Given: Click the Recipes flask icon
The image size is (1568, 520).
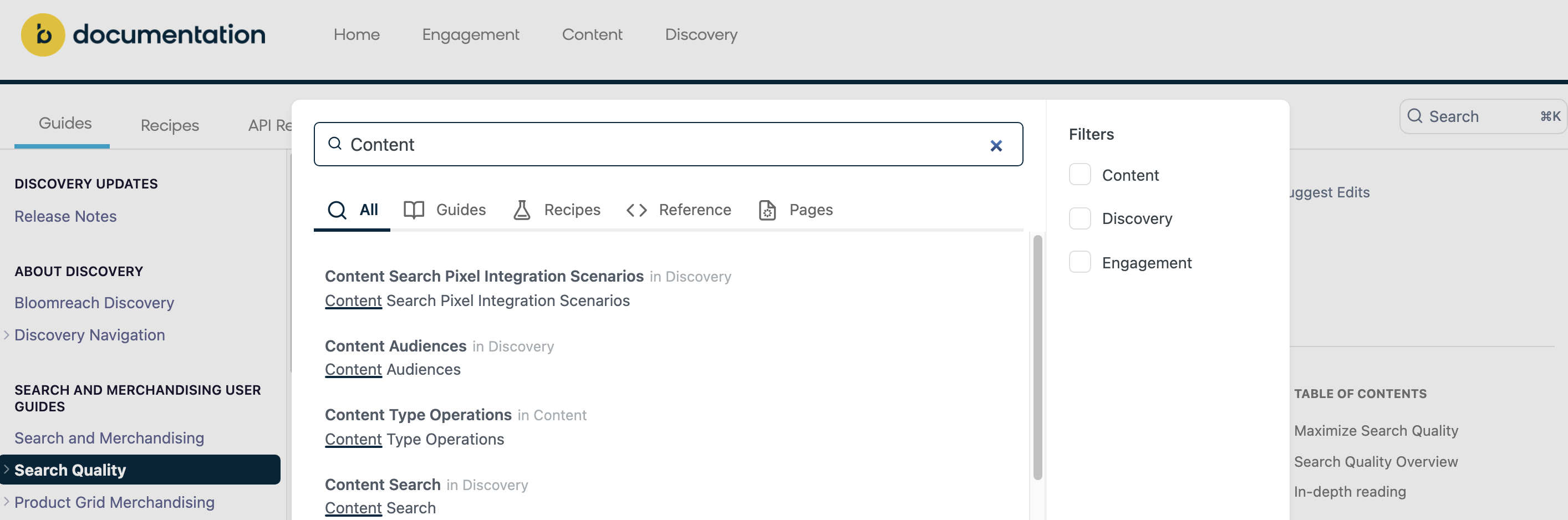Looking at the screenshot, I should 522,210.
